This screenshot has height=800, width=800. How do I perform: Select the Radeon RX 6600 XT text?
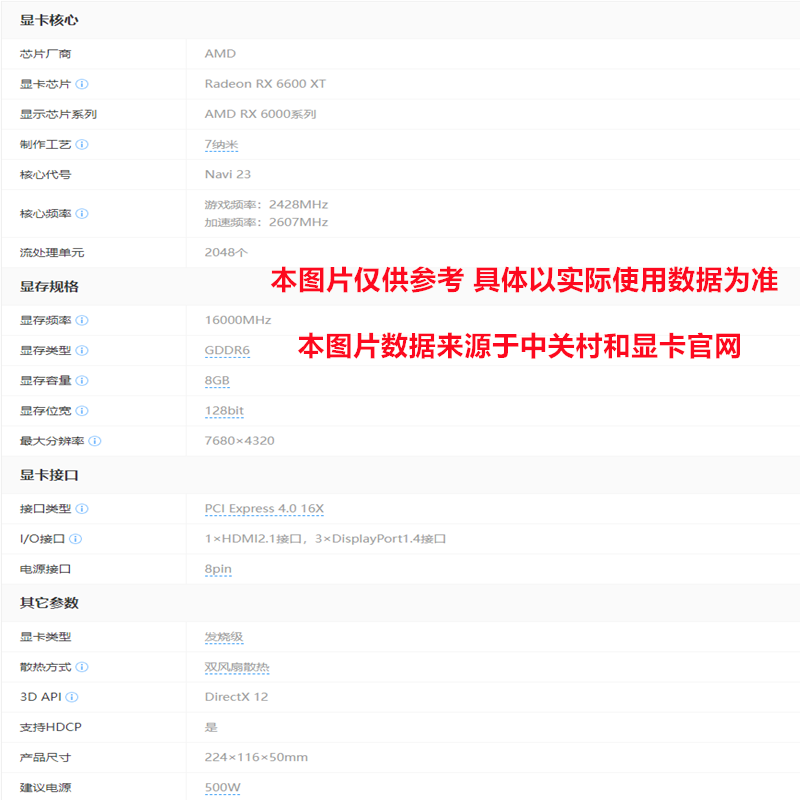click(x=265, y=84)
